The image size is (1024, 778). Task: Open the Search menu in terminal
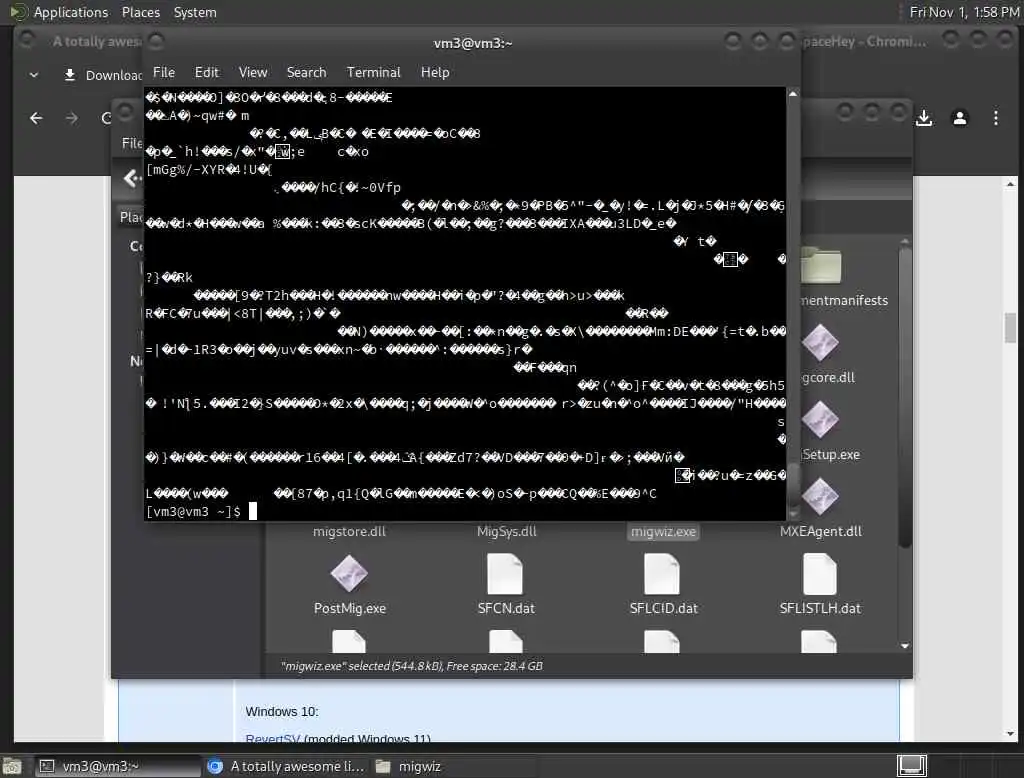click(306, 73)
